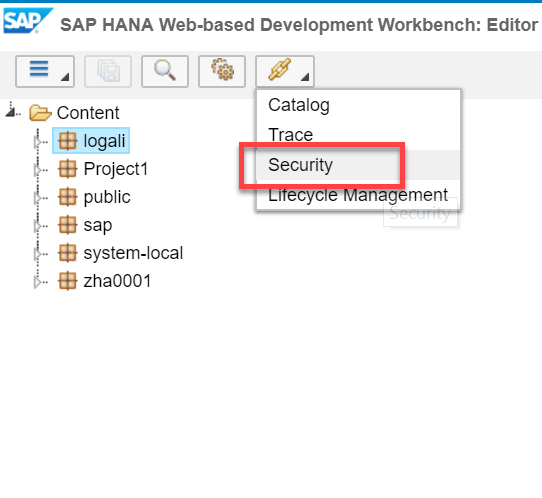Click the chain link navigation icon
This screenshot has width=542, height=498.
(279, 70)
